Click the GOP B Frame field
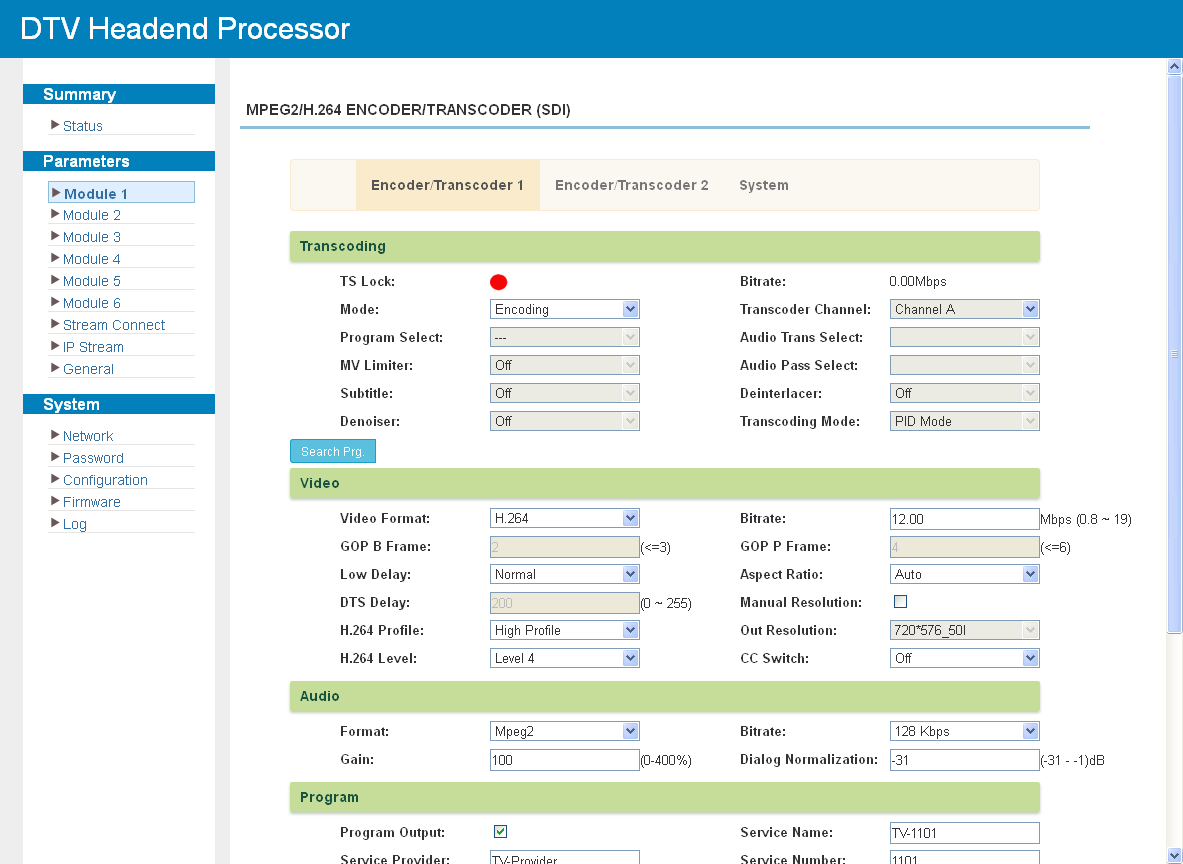 [x=564, y=547]
